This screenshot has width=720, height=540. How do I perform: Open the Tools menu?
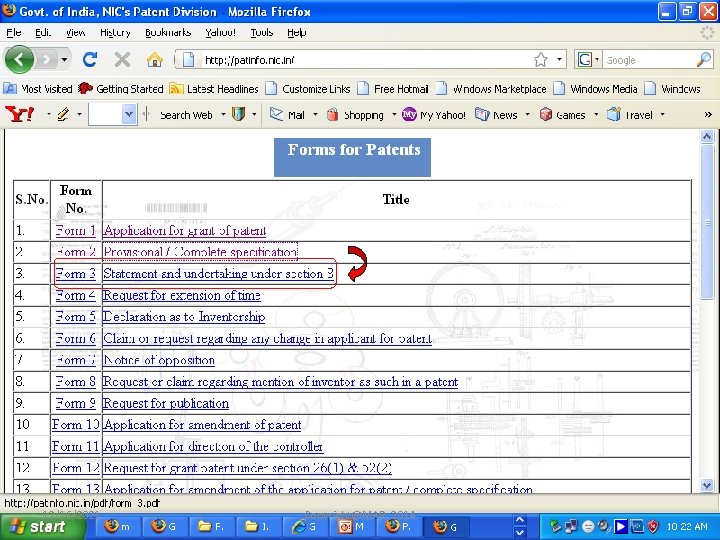pyautogui.click(x=262, y=33)
